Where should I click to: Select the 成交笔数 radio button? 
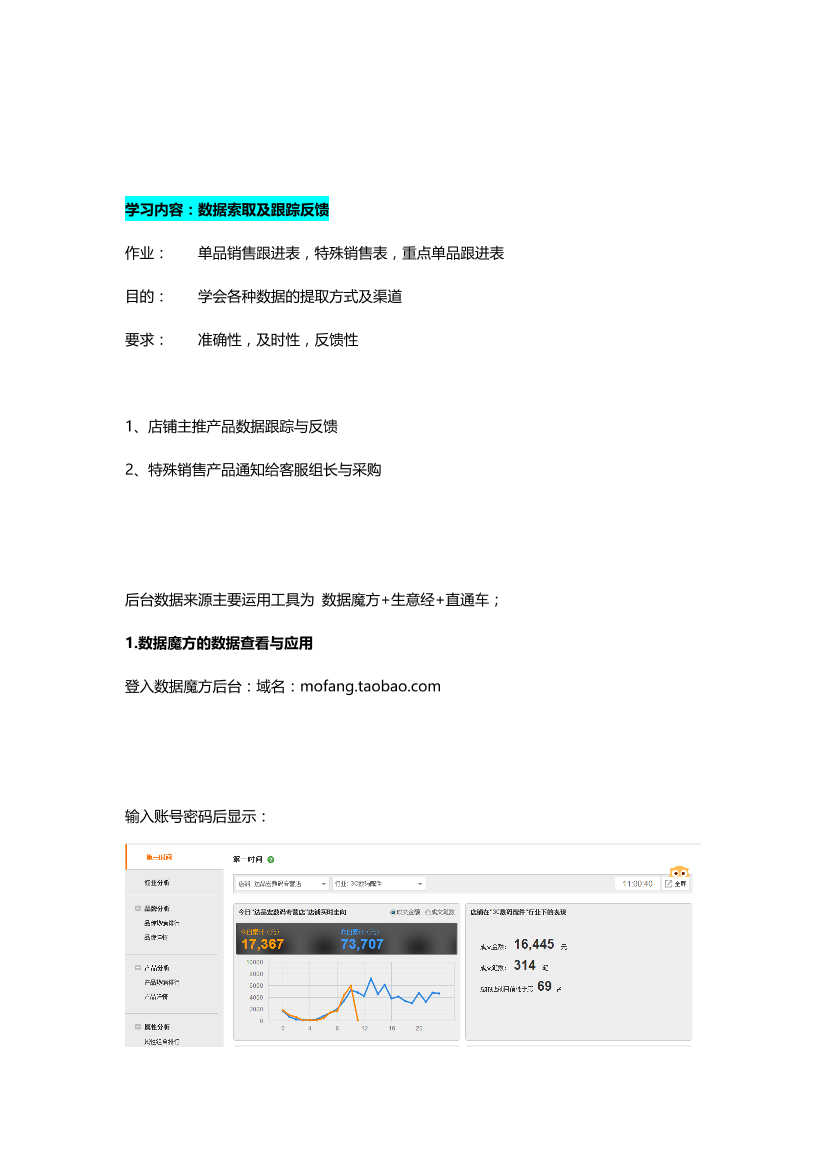pyautogui.click(x=428, y=913)
